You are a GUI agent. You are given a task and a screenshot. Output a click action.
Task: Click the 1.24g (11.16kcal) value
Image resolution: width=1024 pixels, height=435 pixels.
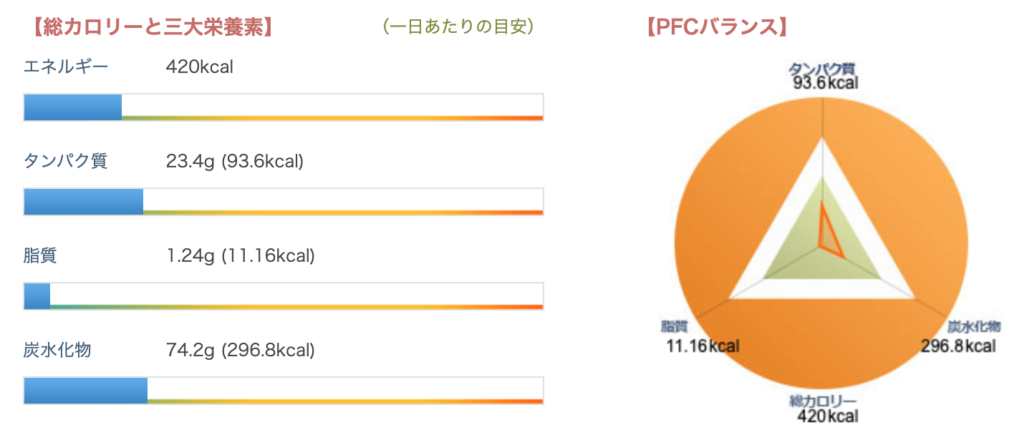coord(240,257)
